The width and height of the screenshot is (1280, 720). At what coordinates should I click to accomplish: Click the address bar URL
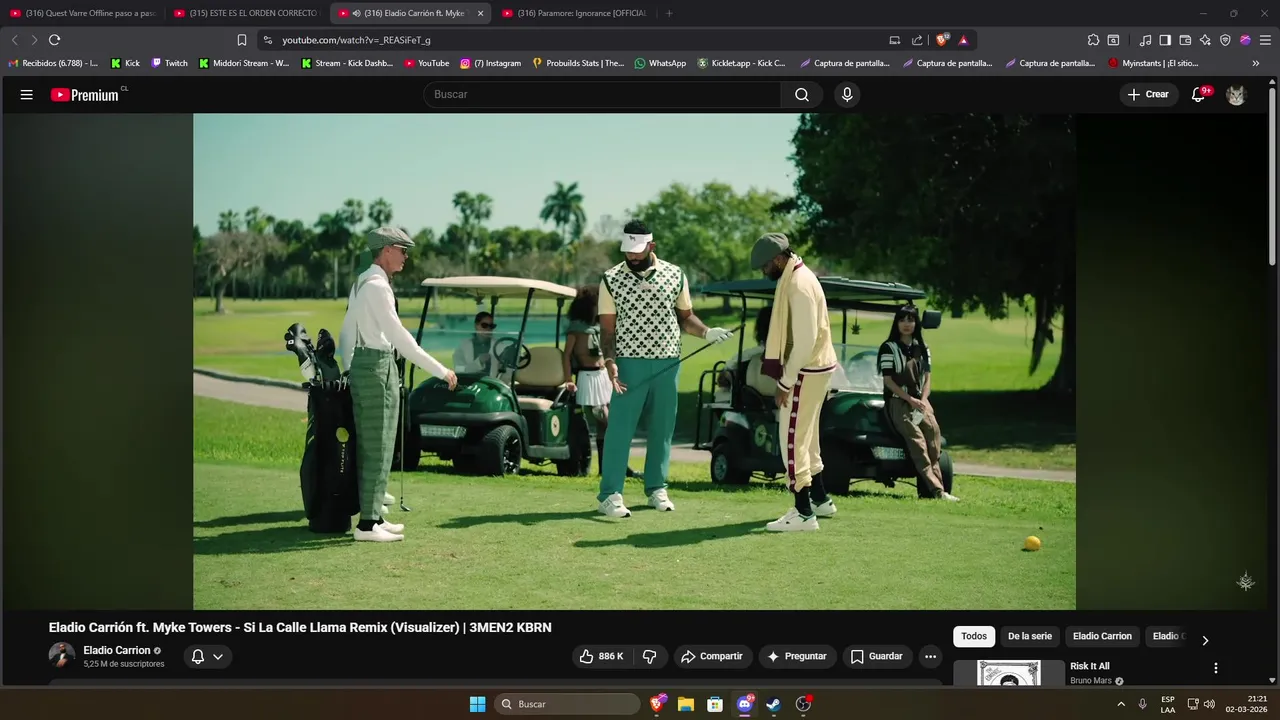coord(356,40)
